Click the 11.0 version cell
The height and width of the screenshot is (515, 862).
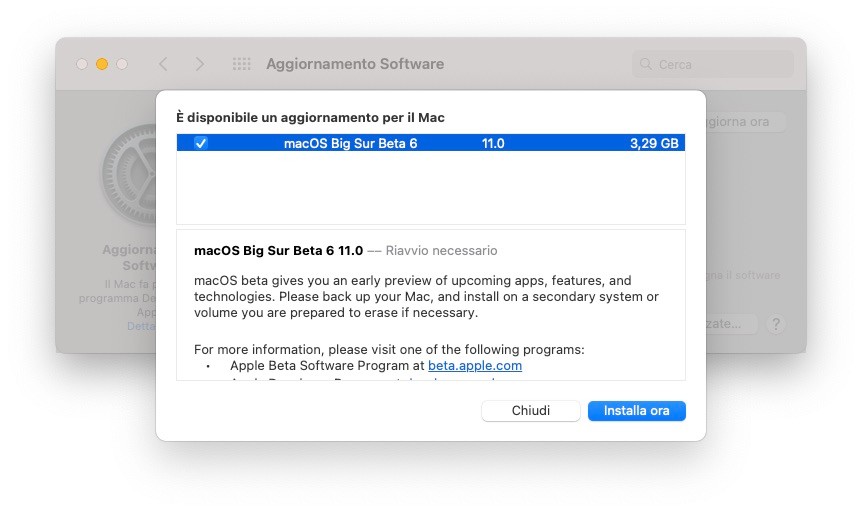point(493,143)
